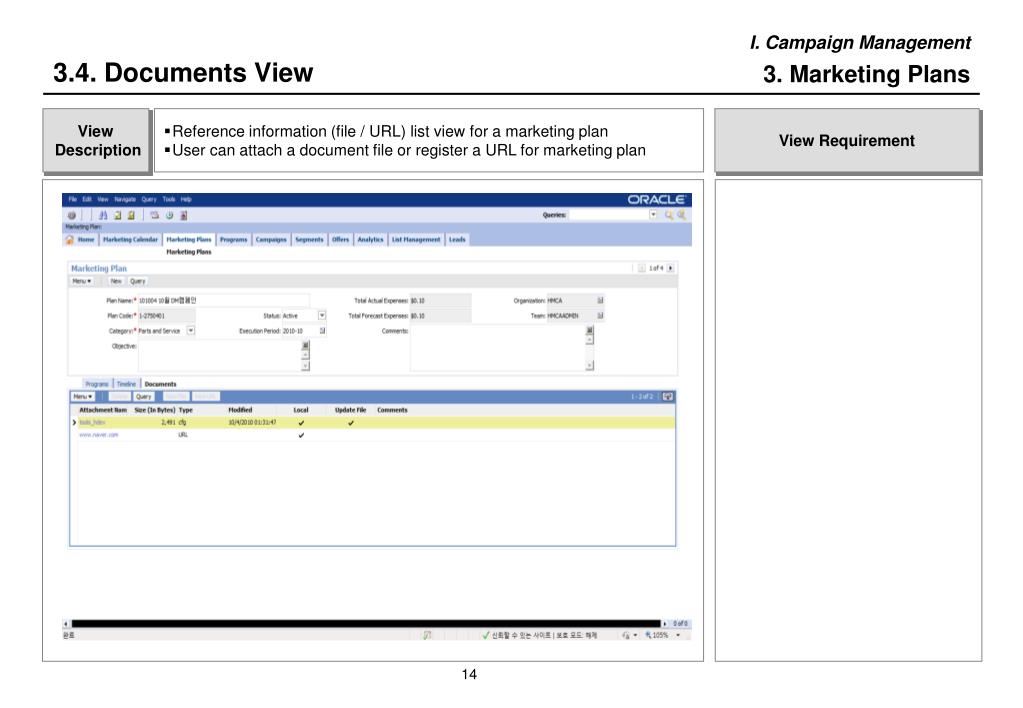Screen dimensions: 1023x708
Task: Click the Query button in Documents list
Action: coord(144,397)
